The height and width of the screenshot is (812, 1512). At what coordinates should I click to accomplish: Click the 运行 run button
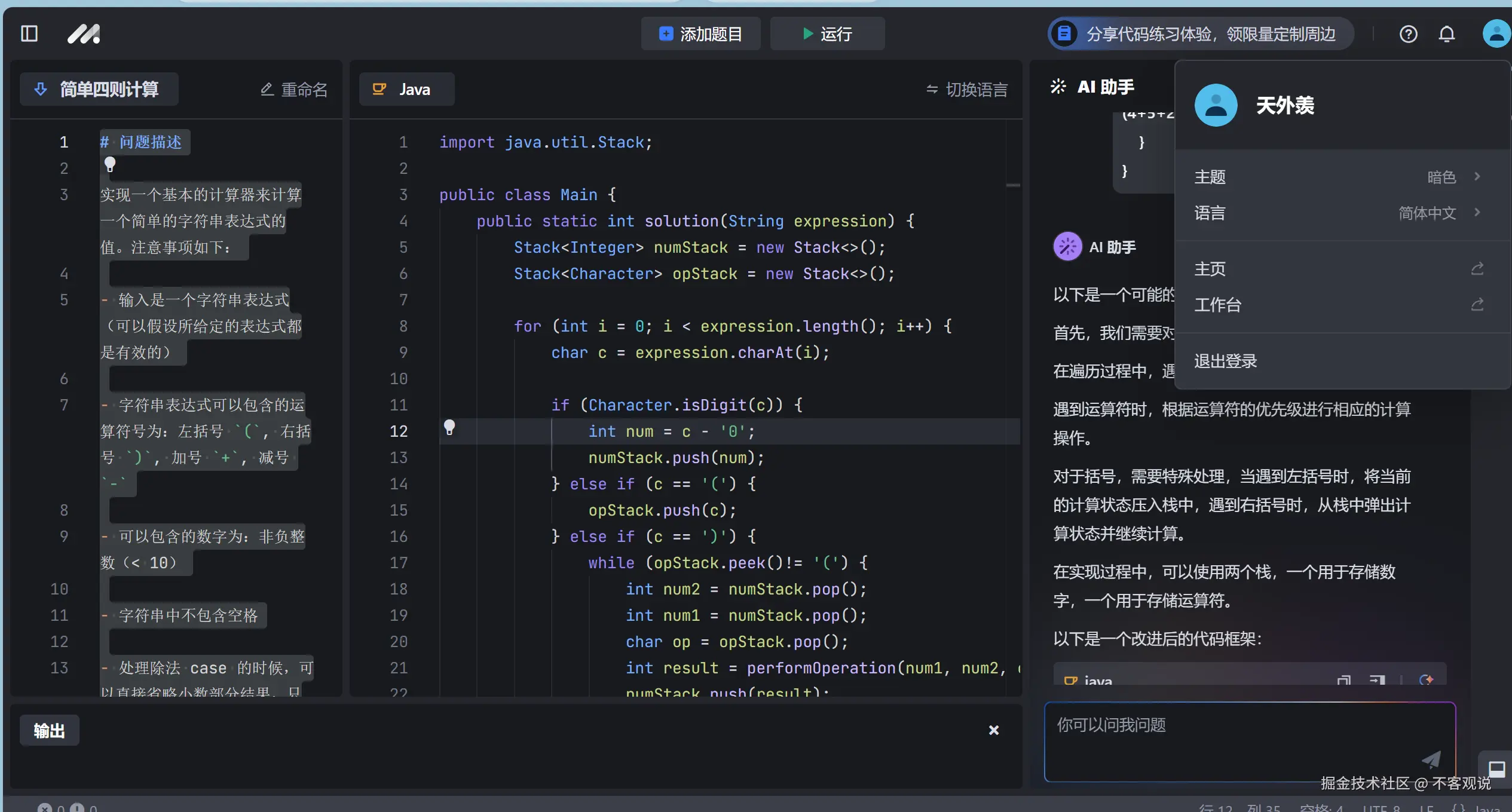827,33
